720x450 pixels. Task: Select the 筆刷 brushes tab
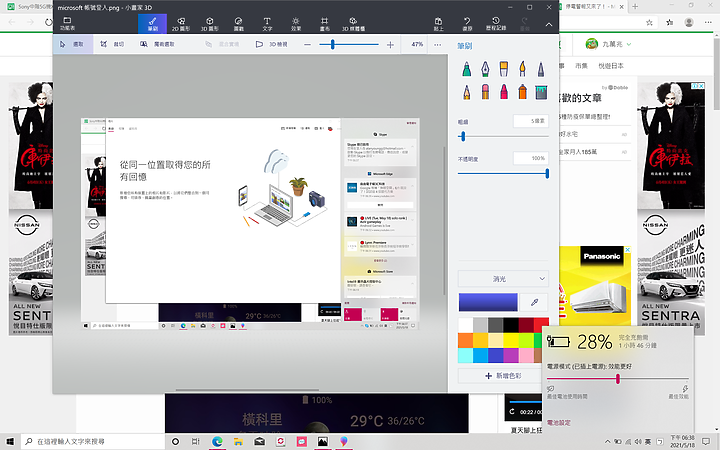[152, 23]
